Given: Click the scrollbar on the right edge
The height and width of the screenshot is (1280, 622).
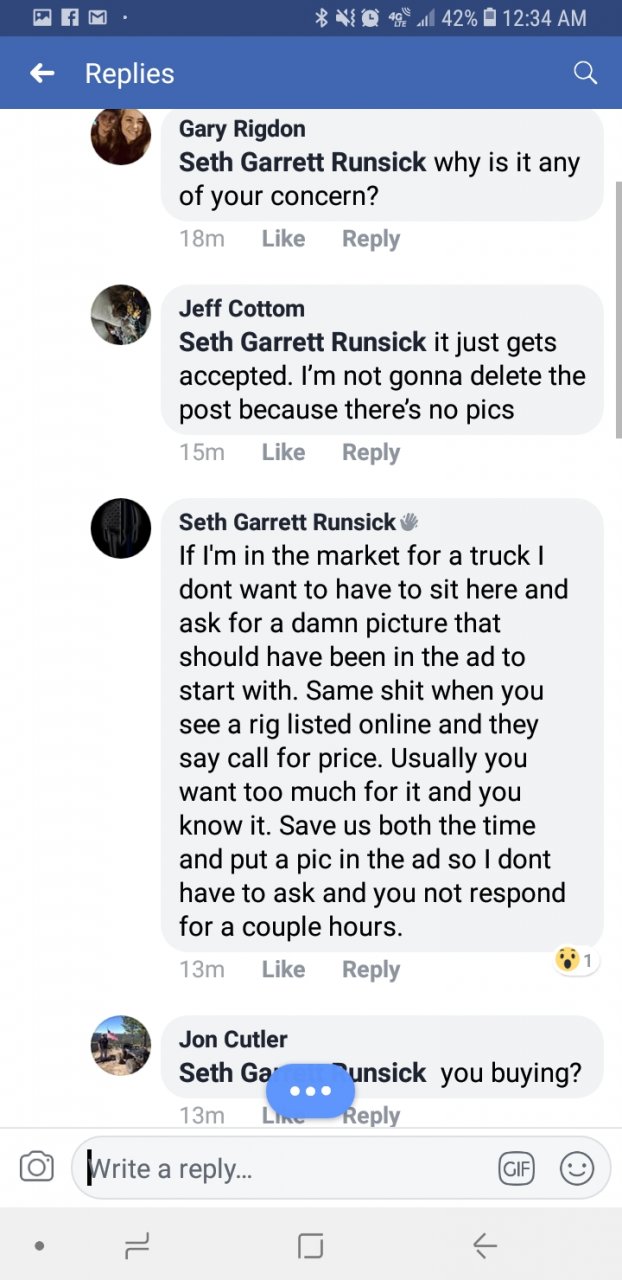Looking at the screenshot, I should pos(617,310).
